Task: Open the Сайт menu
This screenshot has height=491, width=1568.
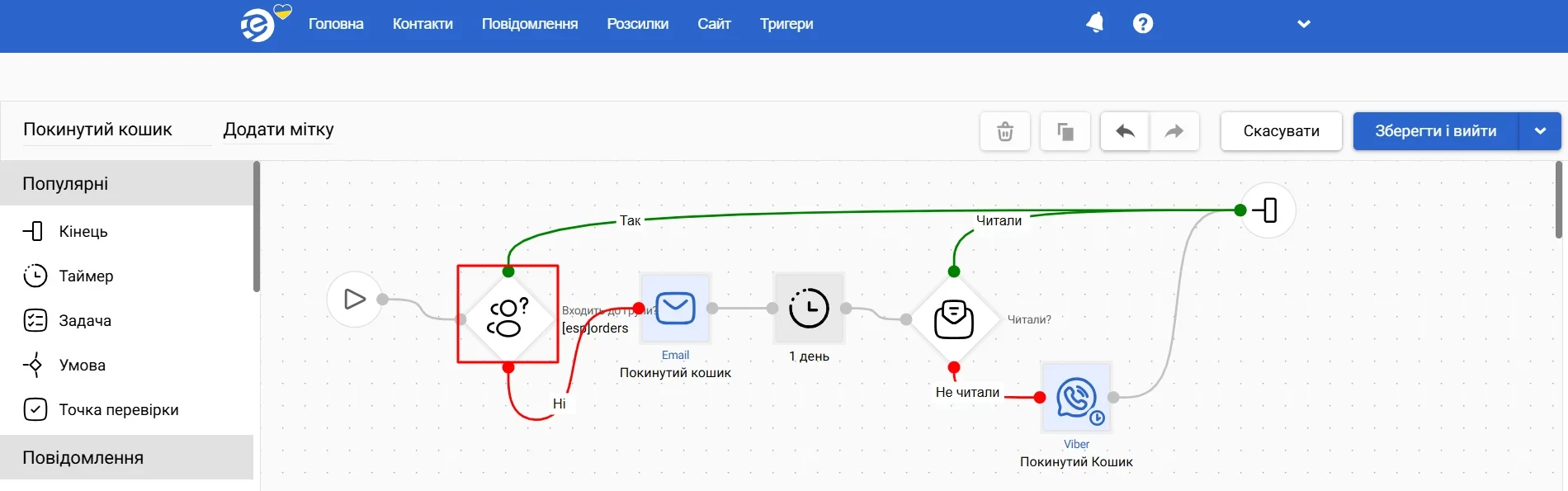Action: pyautogui.click(x=714, y=24)
